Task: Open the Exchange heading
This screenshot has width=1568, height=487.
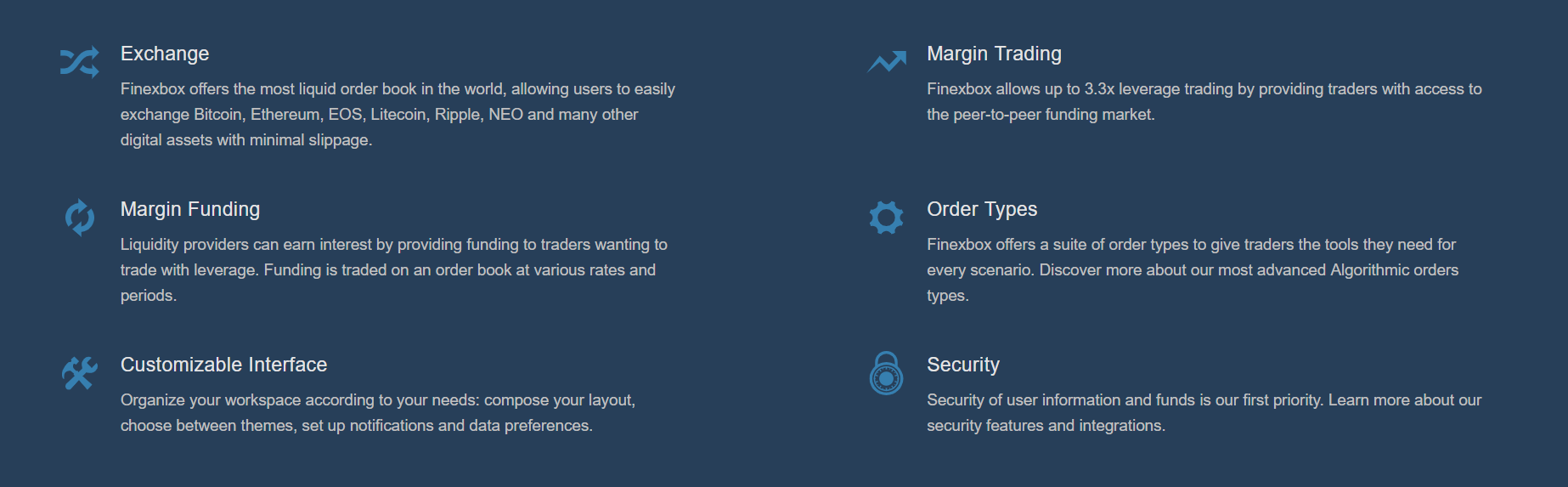Action: point(165,54)
